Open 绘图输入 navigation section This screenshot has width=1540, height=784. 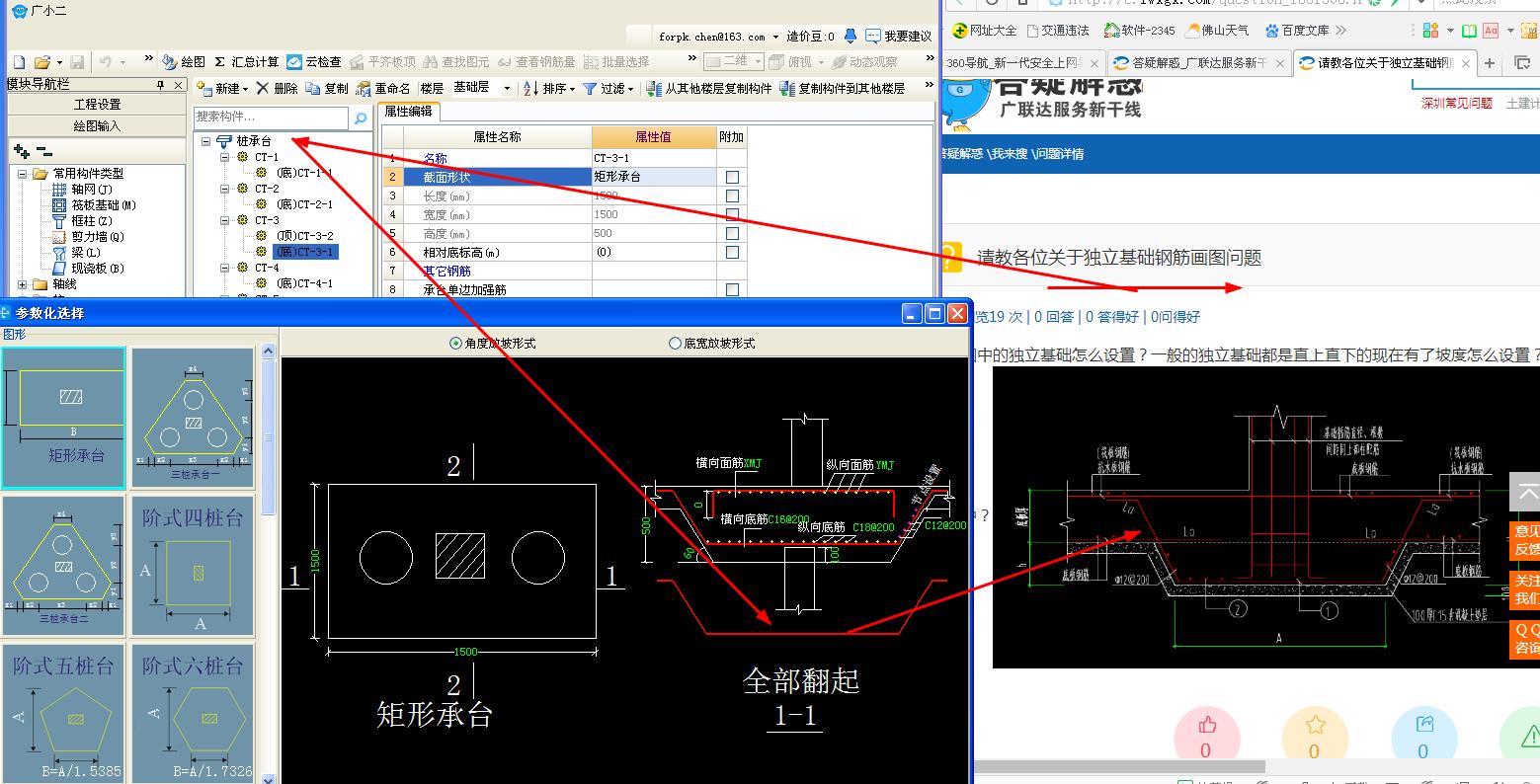coord(97,126)
